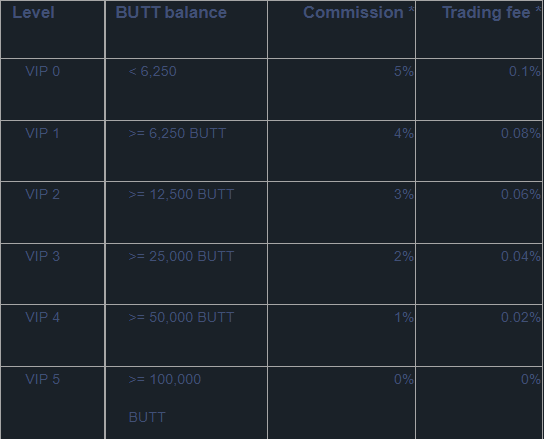This screenshot has width=544, height=439.
Task: Click the 0.08% trading fee cell
Action: 479,151
